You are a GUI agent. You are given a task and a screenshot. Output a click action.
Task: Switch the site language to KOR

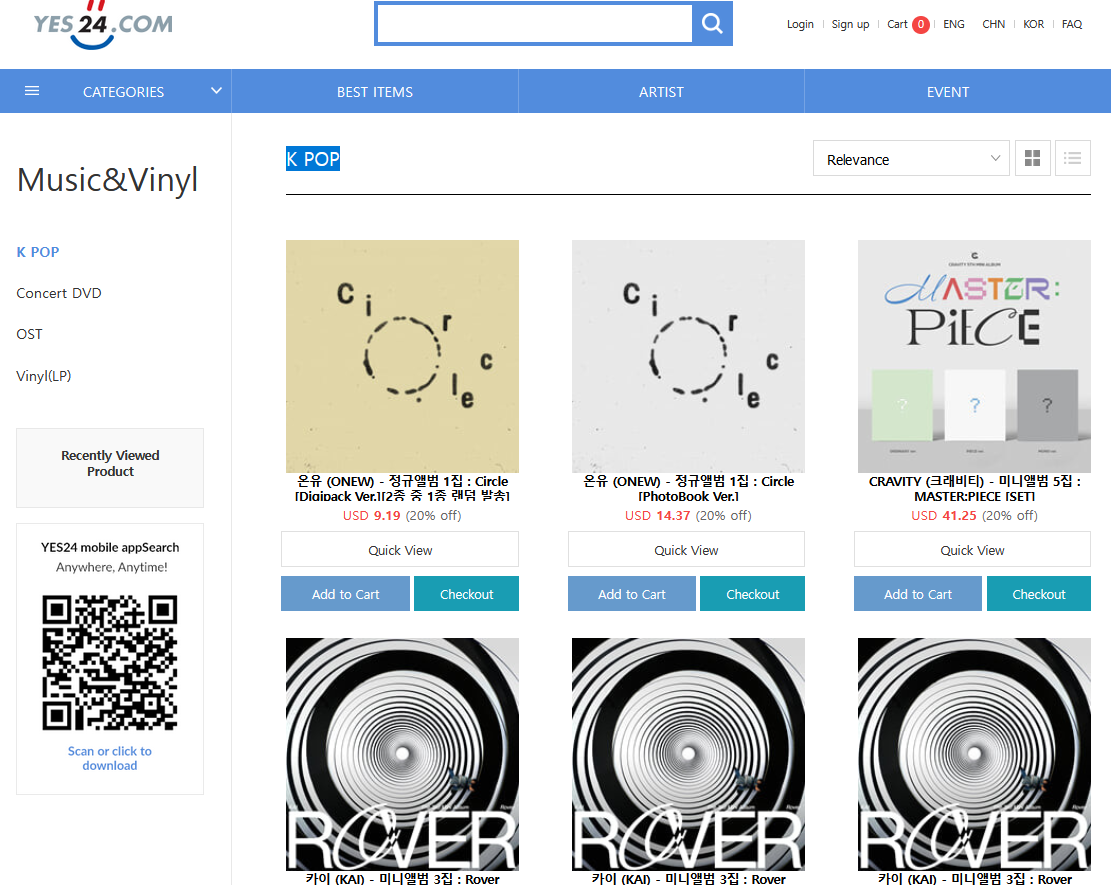pos(1033,24)
